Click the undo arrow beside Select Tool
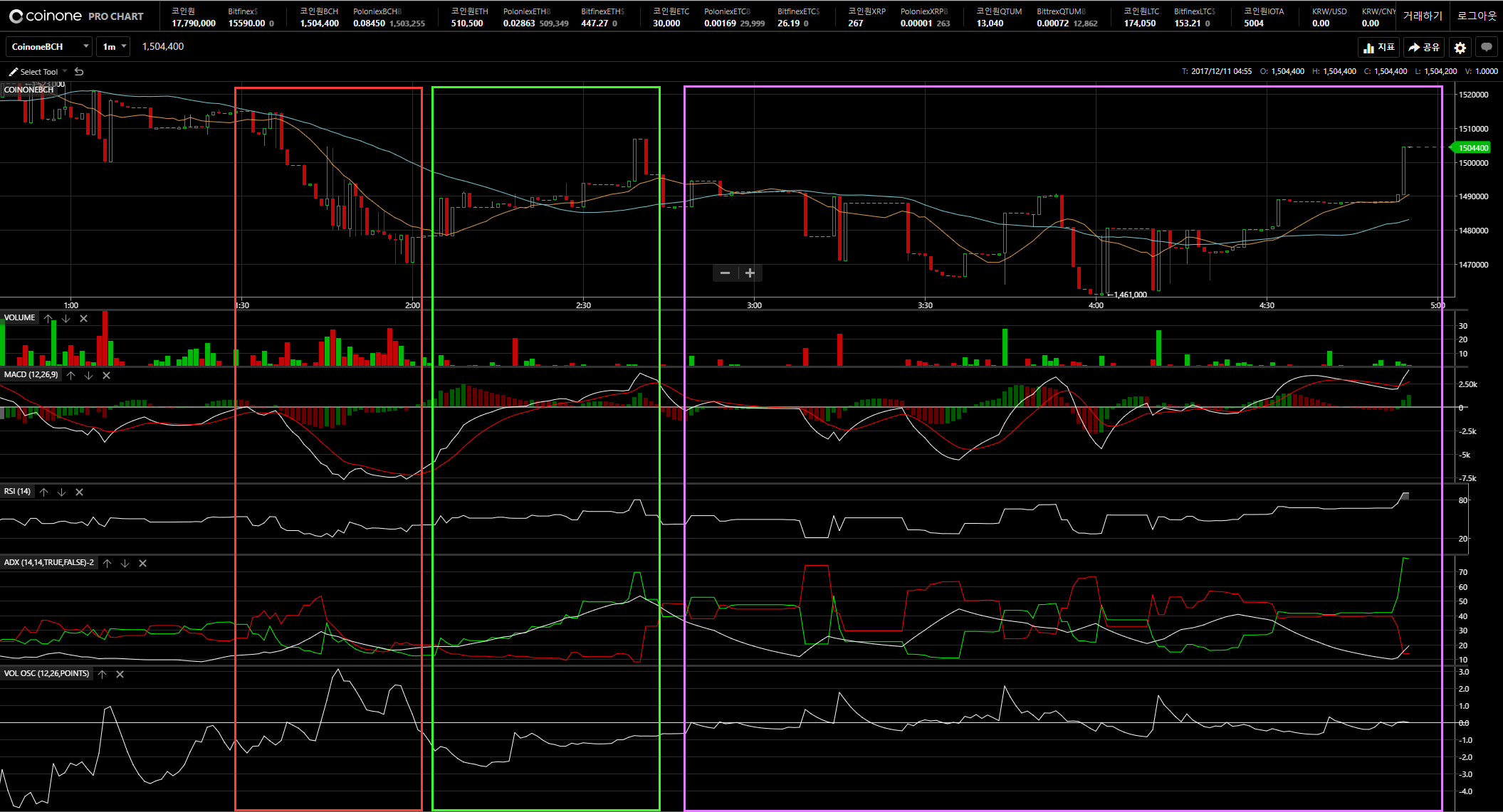The height and width of the screenshot is (812, 1503). tap(79, 72)
